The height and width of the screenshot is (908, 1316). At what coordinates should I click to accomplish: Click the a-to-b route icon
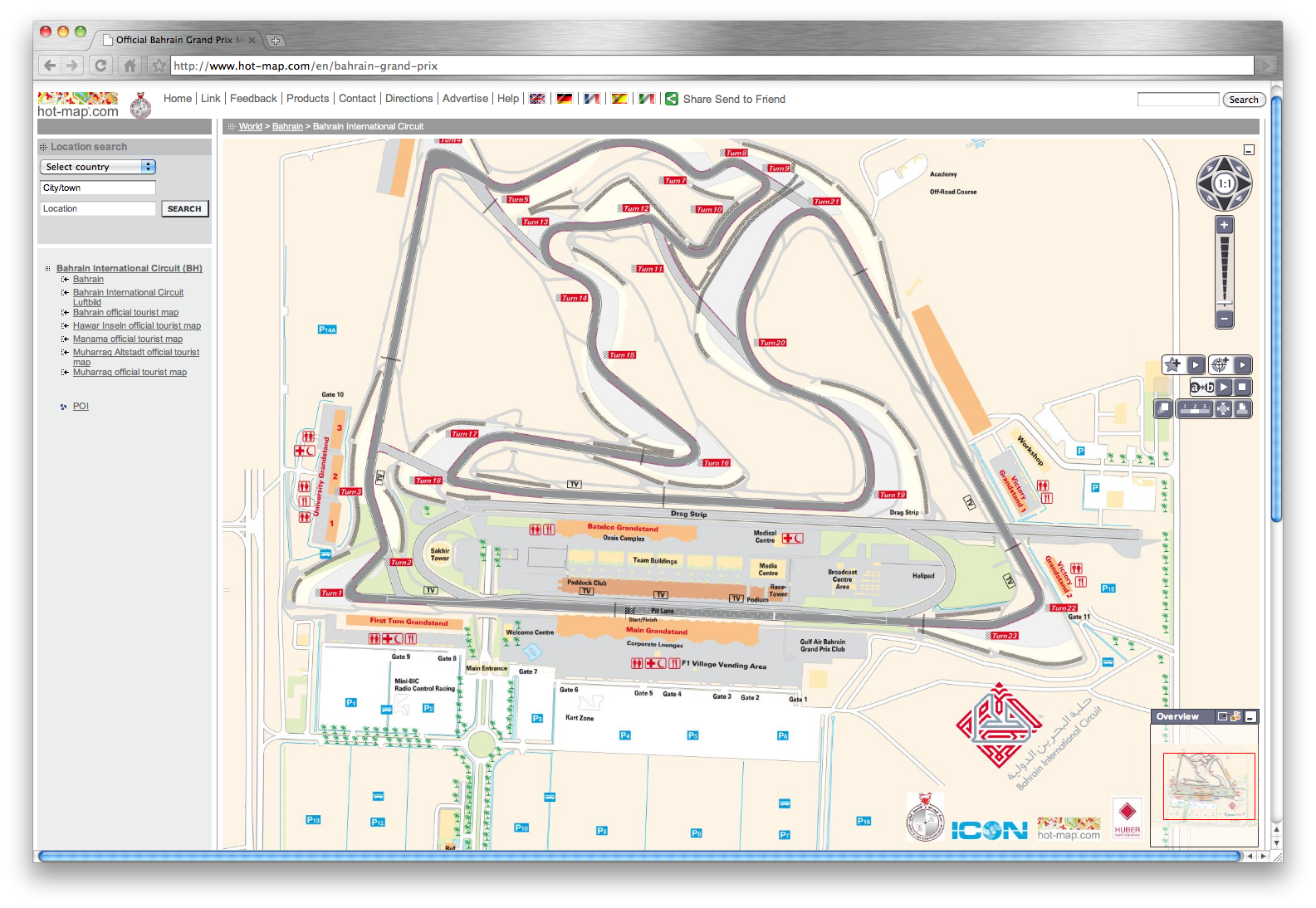[x=1201, y=388]
